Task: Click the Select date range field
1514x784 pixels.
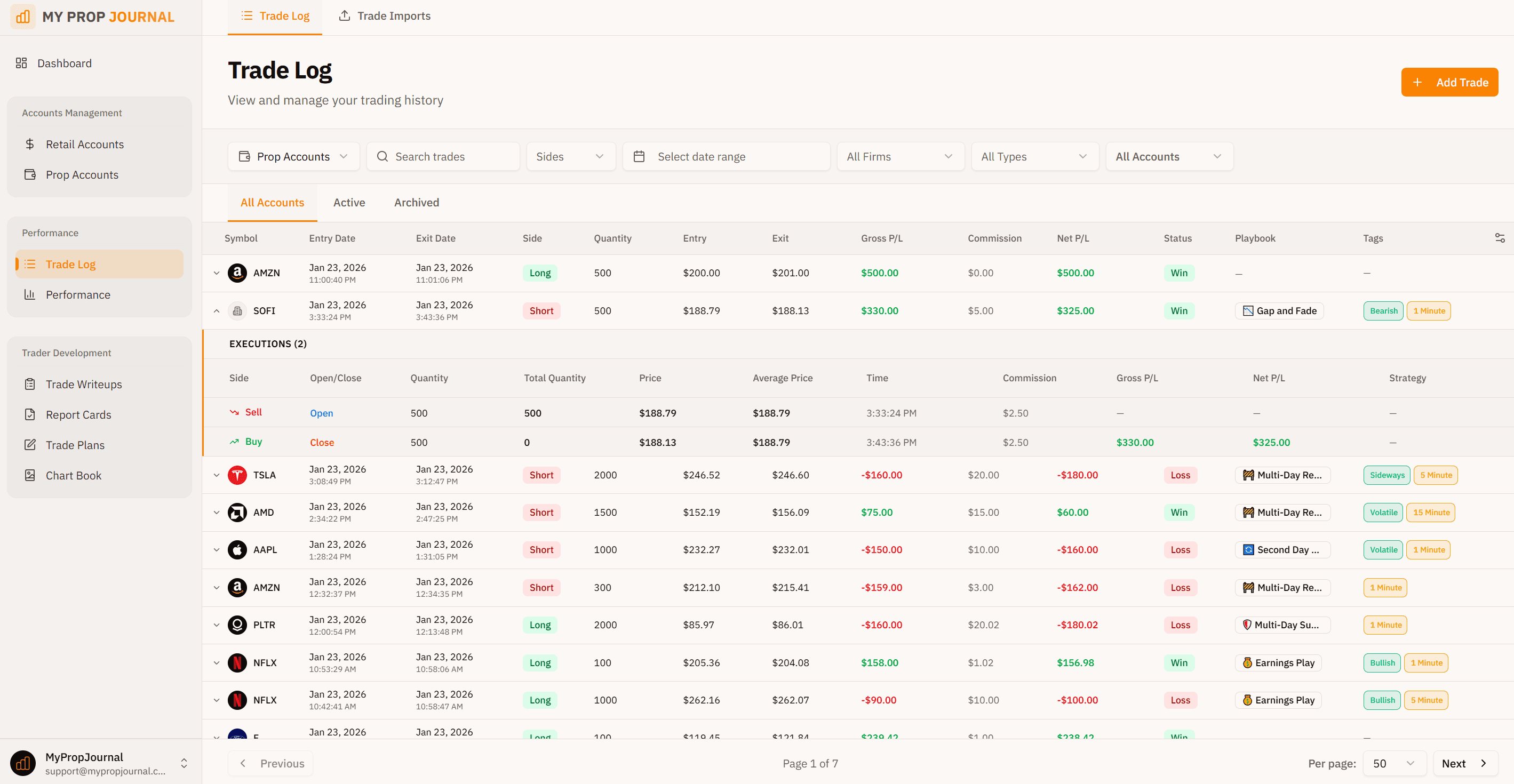Action: click(x=727, y=156)
